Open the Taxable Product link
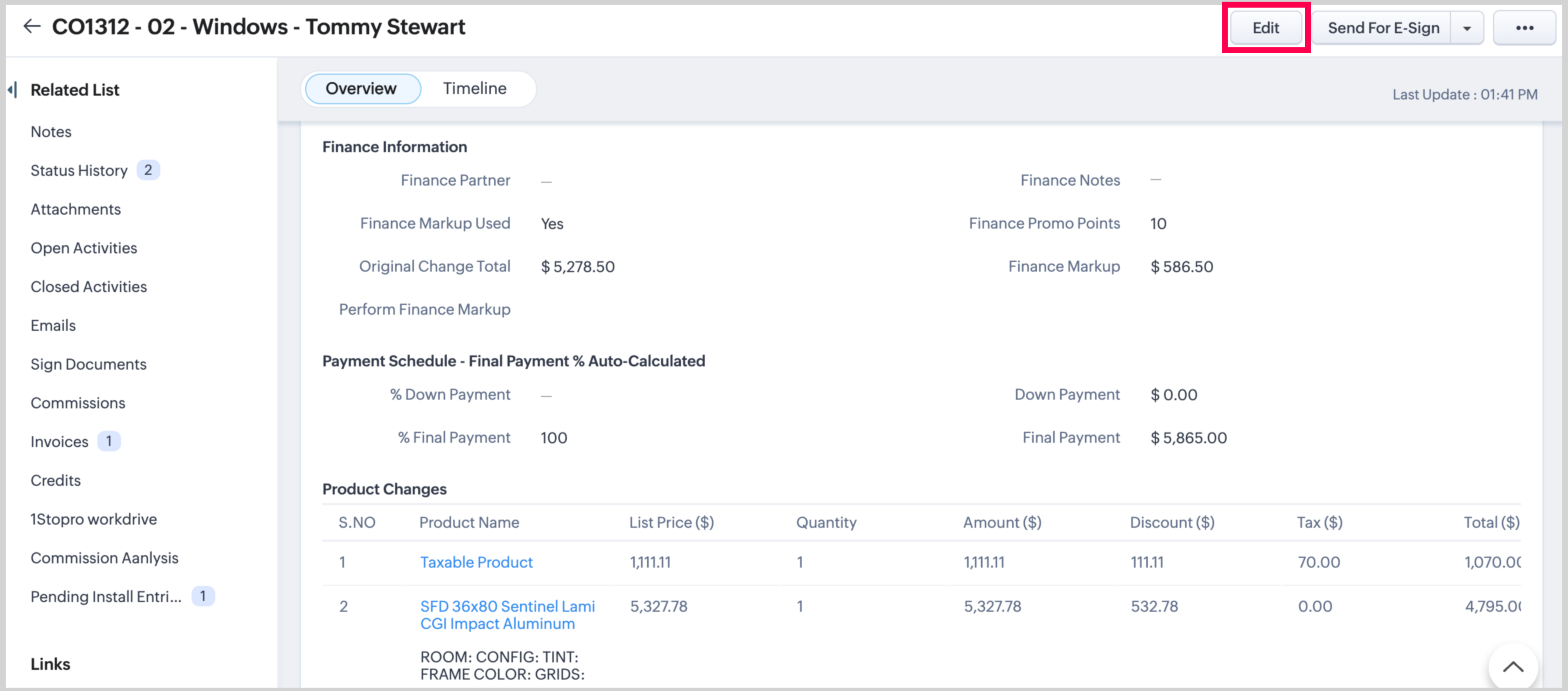The image size is (1568, 691). 476,562
